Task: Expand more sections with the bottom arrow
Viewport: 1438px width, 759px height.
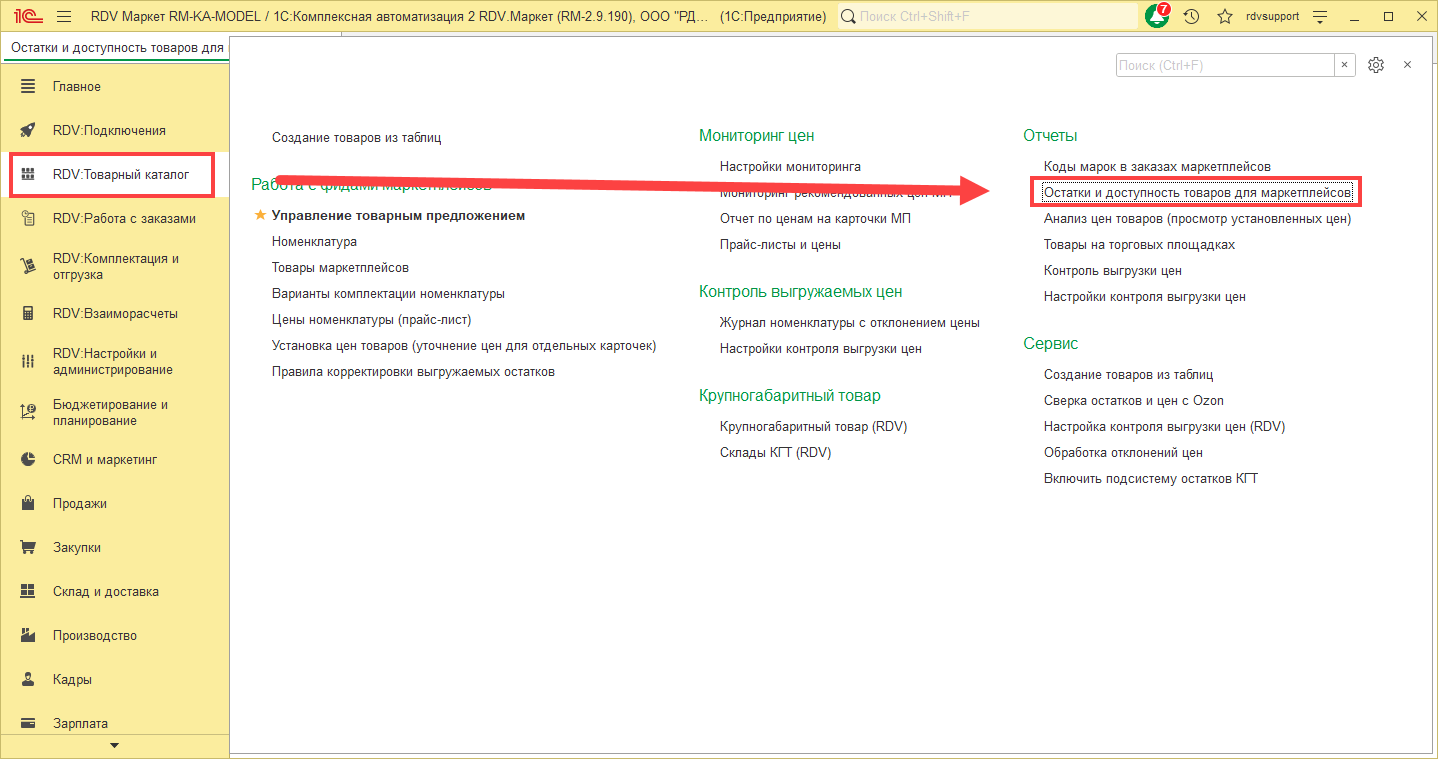Action: point(114,745)
